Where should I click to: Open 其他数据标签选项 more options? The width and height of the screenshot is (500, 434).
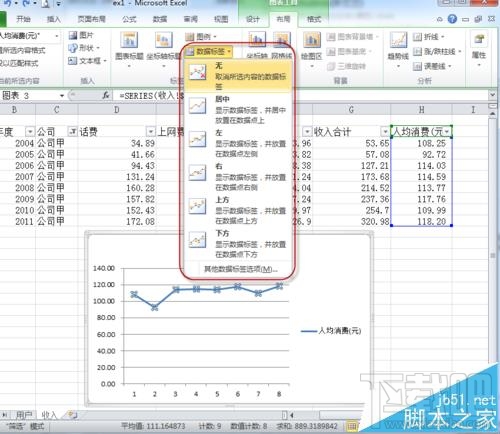tap(240, 269)
